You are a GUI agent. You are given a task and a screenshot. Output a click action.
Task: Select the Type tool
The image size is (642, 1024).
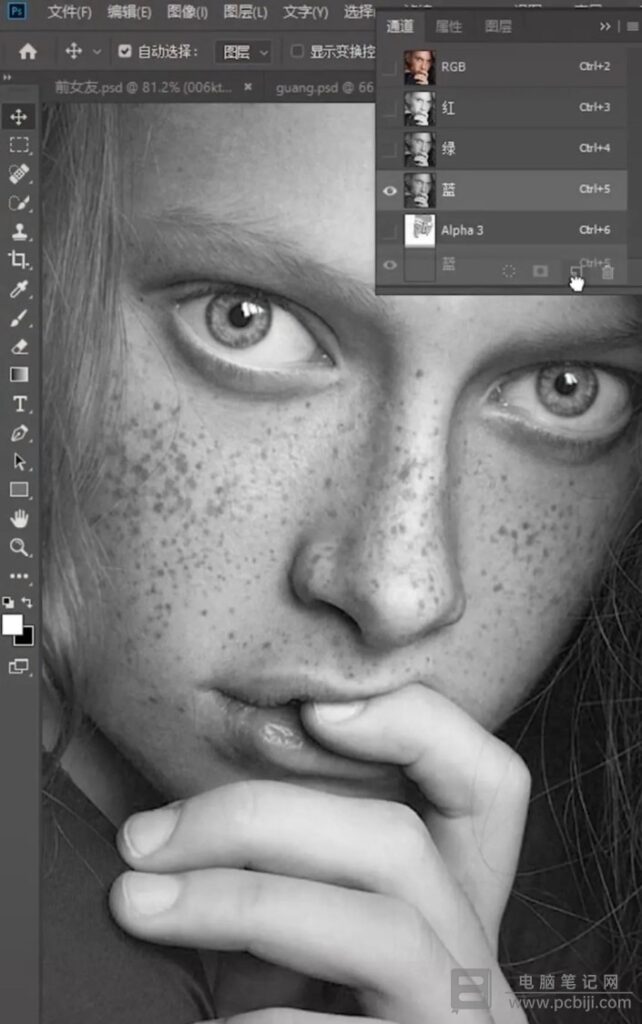pos(19,404)
